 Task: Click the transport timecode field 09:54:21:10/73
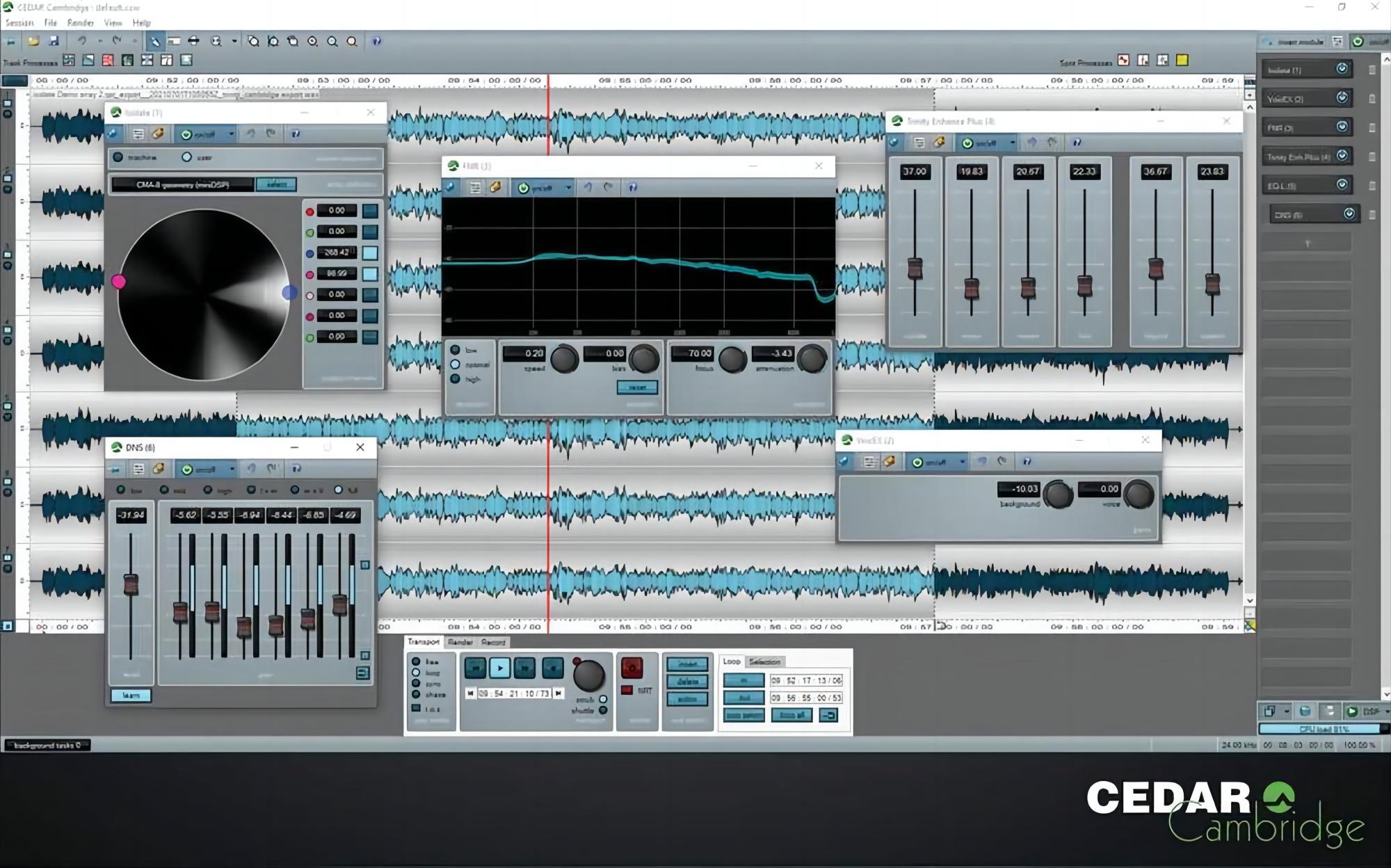tap(514, 693)
